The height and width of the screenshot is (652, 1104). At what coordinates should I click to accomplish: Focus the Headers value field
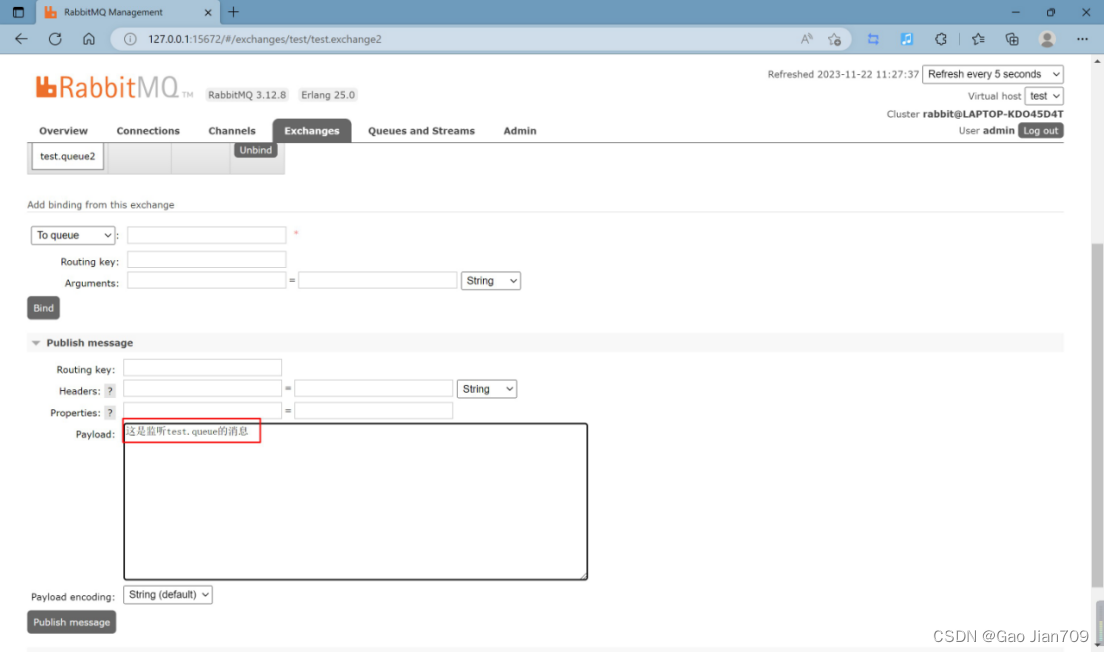pyautogui.click(x=373, y=389)
